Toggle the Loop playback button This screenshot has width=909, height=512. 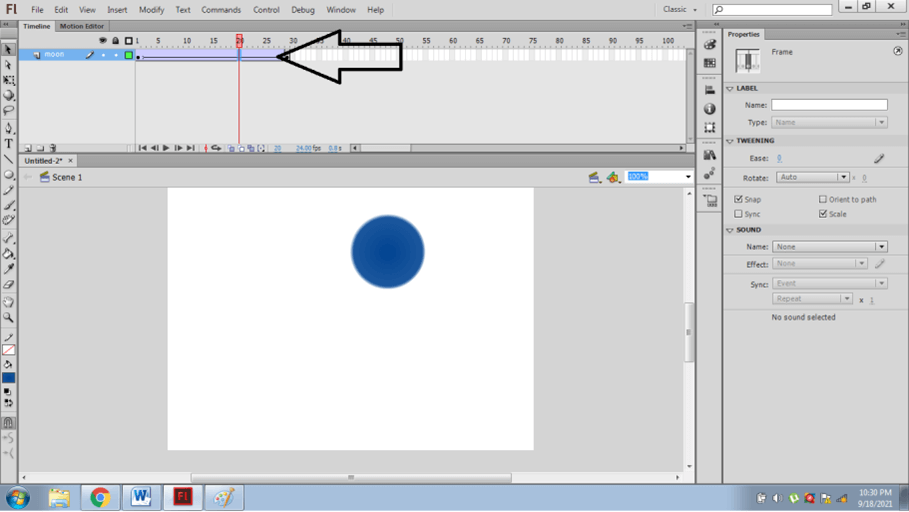216,148
